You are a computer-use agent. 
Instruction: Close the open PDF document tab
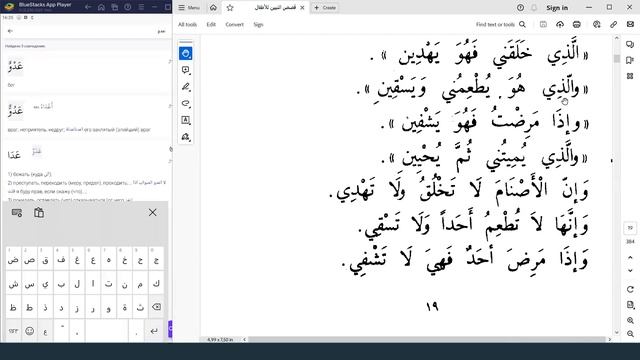[302, 8]
